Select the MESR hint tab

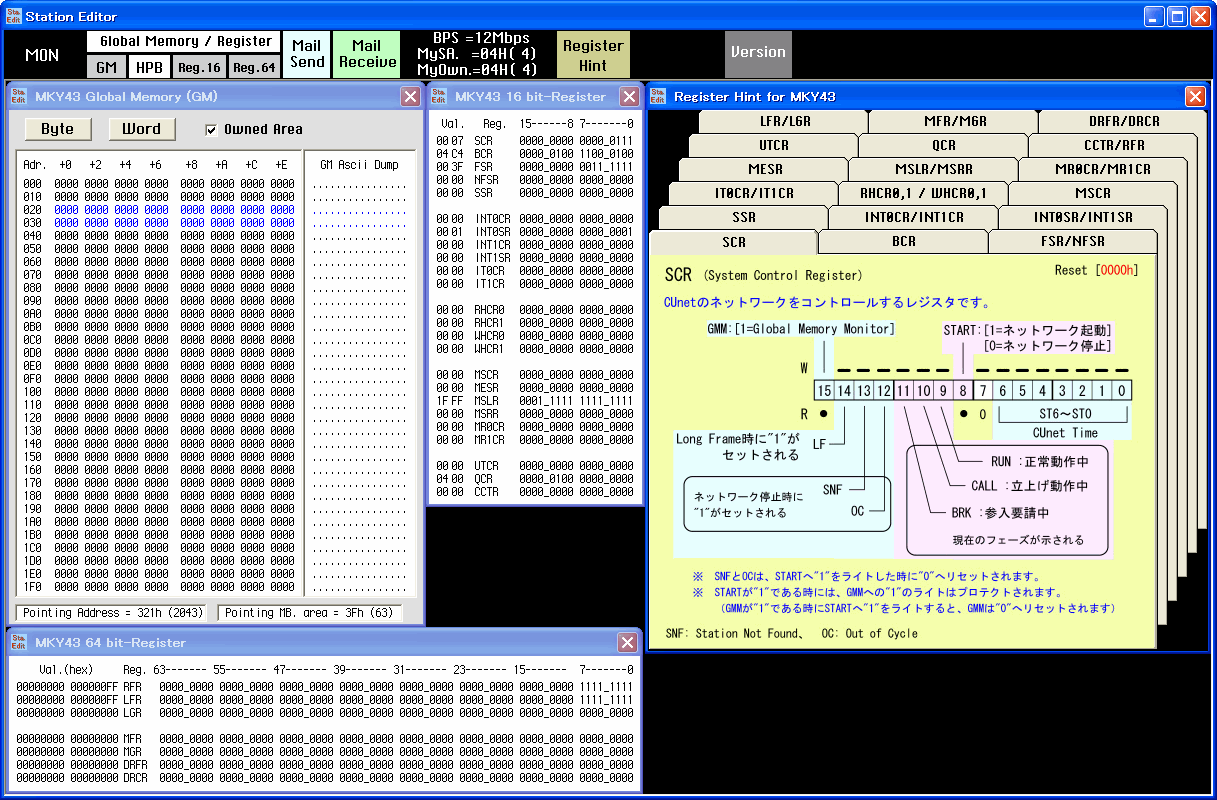coord(764,169)
